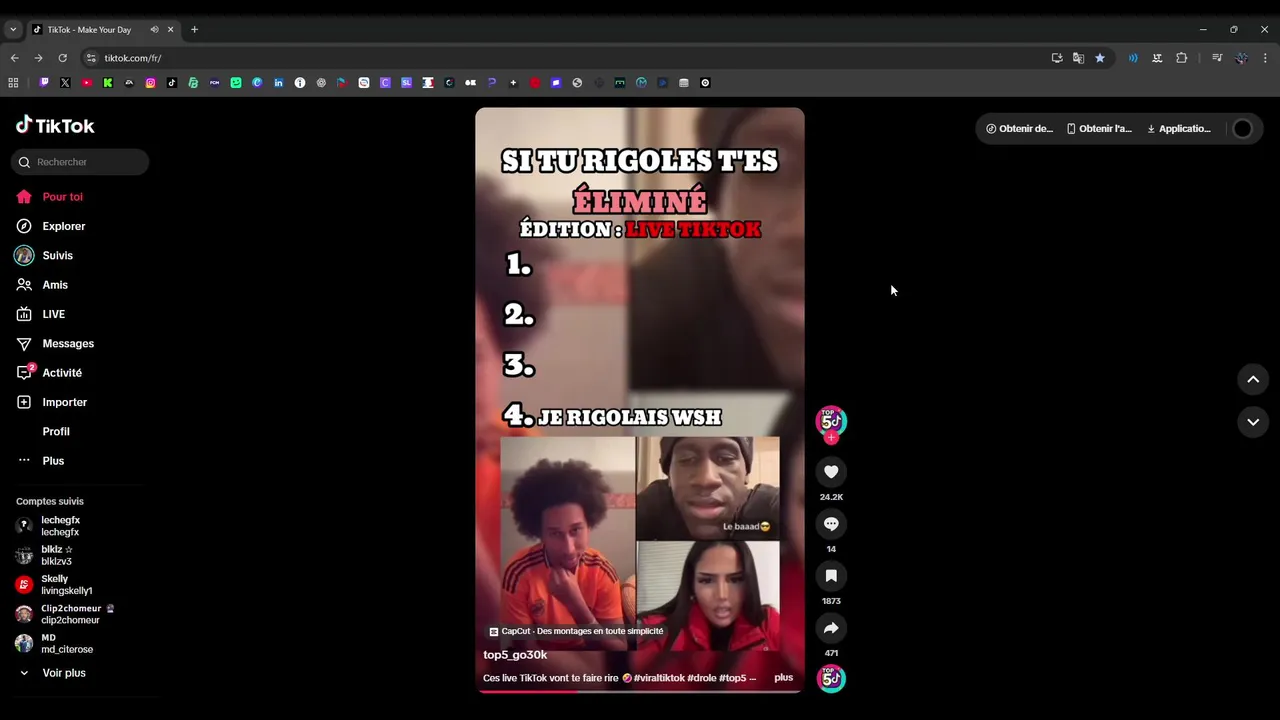Follow top5_go30k with the plus badge

(x=831, y=438)
